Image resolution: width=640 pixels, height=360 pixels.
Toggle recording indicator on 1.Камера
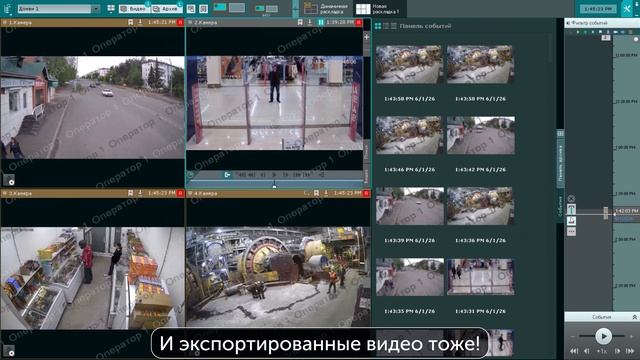click(x=180, y=22)
